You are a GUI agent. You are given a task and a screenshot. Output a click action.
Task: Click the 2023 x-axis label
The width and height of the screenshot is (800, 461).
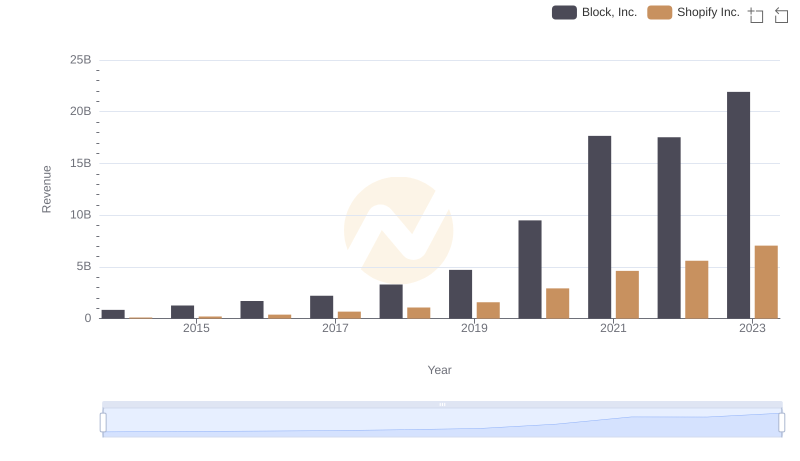click(x=753, y=328)
